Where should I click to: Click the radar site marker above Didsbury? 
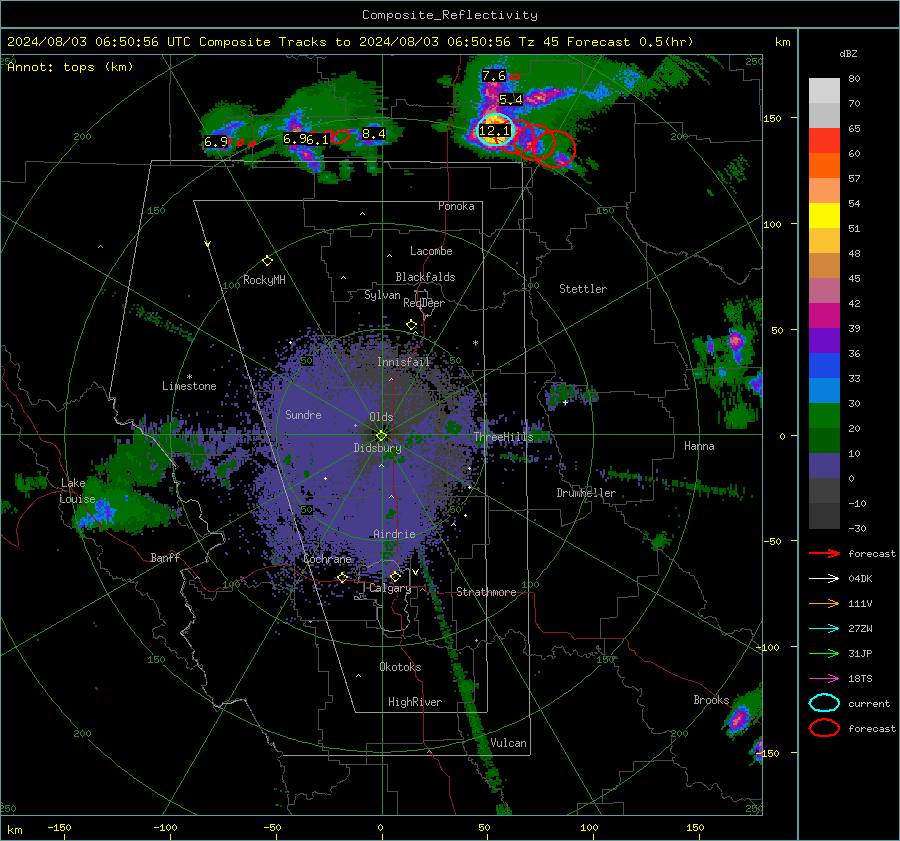381,436
